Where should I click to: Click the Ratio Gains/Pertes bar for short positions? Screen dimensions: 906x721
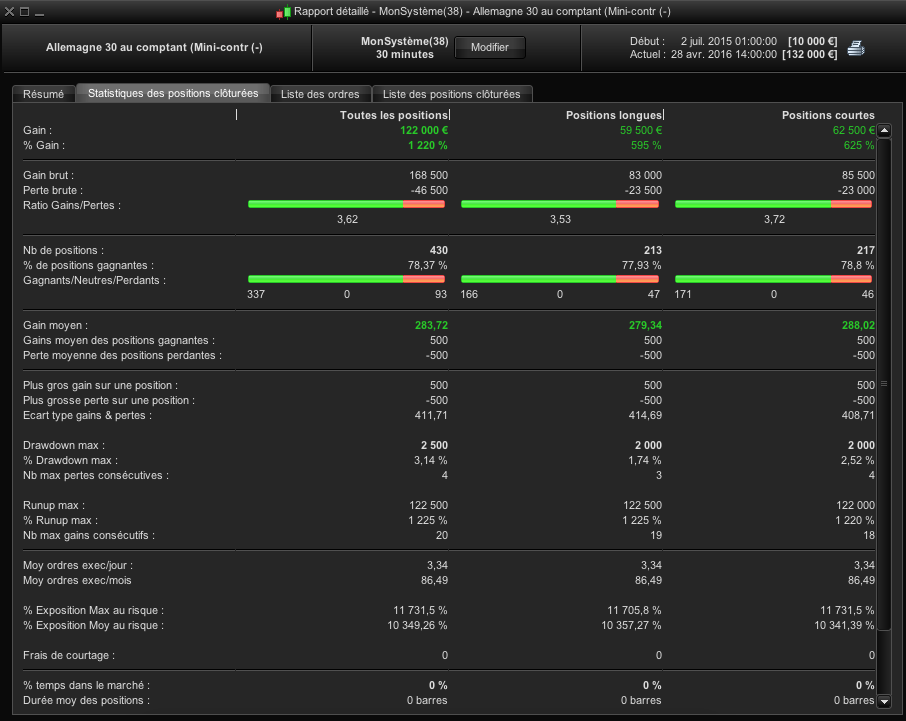pyautogui.click(x=773, y=204)
